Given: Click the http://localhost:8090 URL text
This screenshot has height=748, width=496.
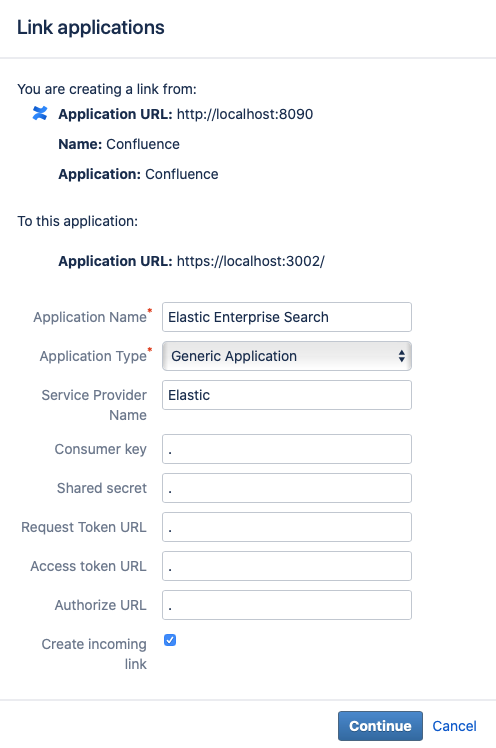Looking at the screenshot, I should 245,114.
